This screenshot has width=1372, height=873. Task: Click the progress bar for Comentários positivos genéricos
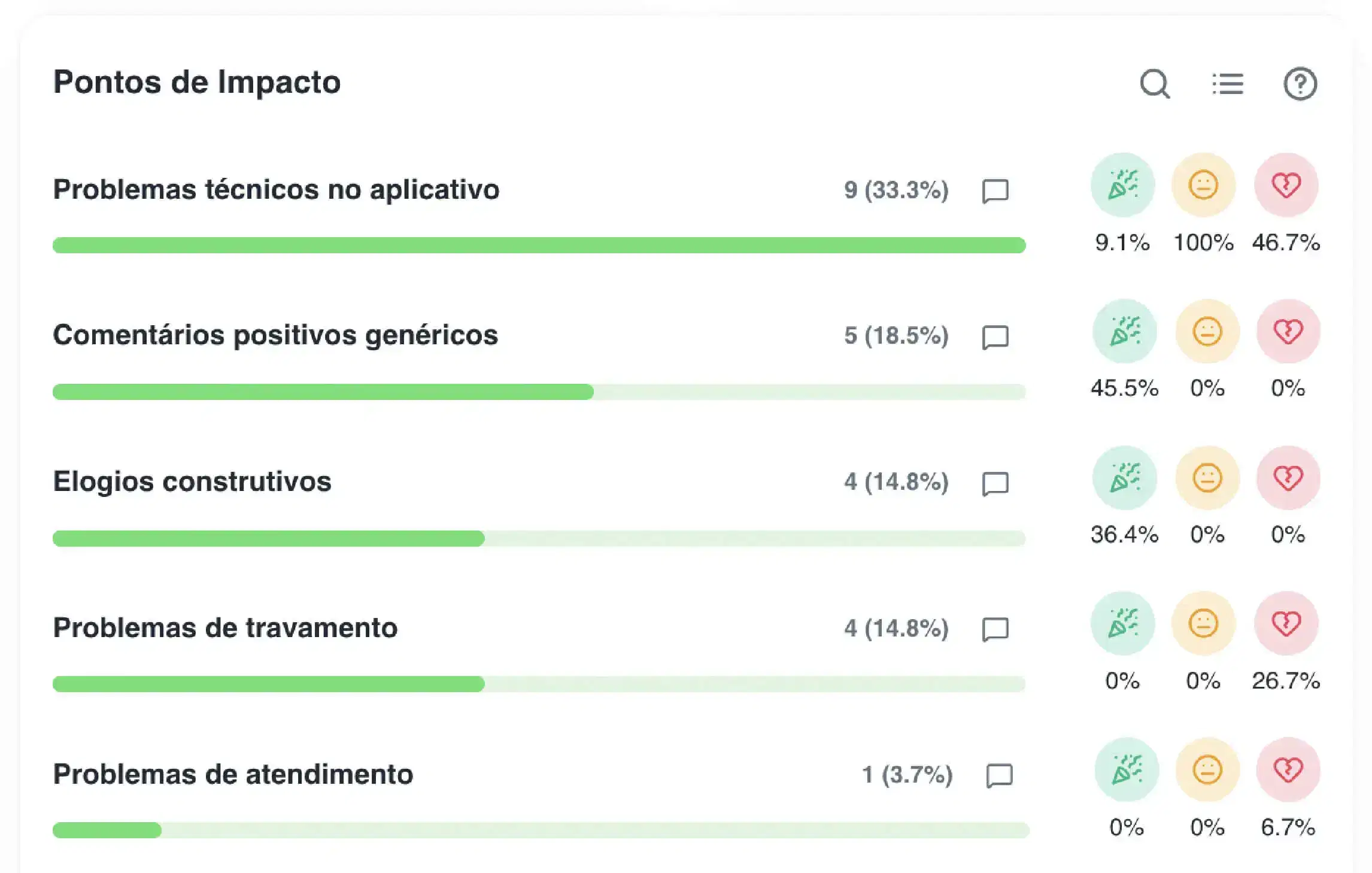click(539, 391)
